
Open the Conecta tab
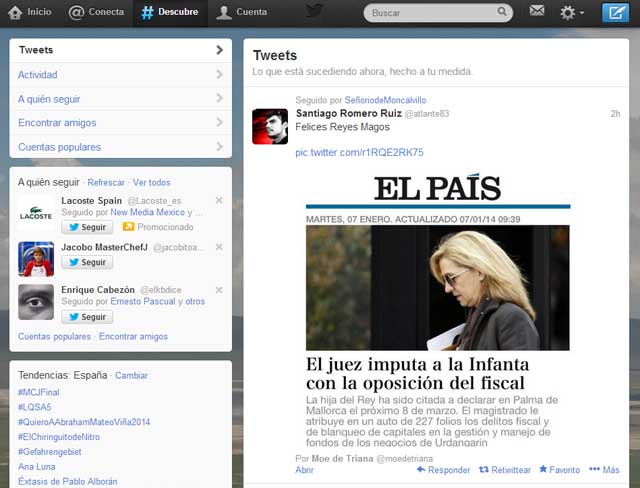point(96,12)
